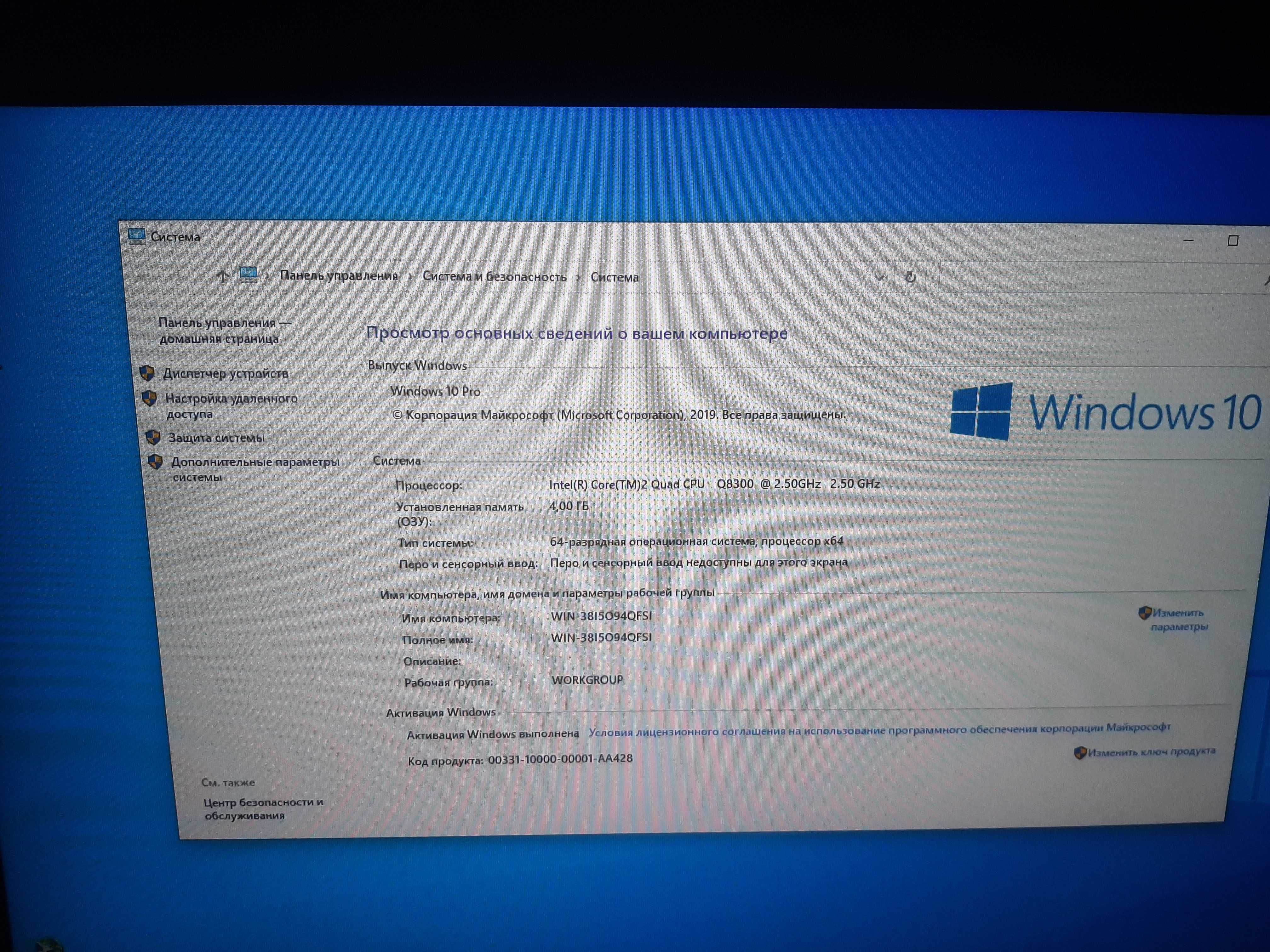Select Система breadcrumb in address bar

614,277
